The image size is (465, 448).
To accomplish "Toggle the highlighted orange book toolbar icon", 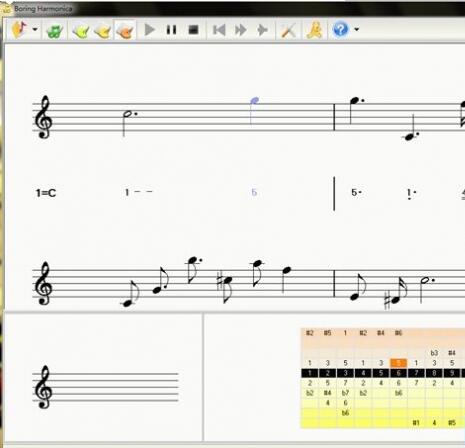I will point(125,31).
